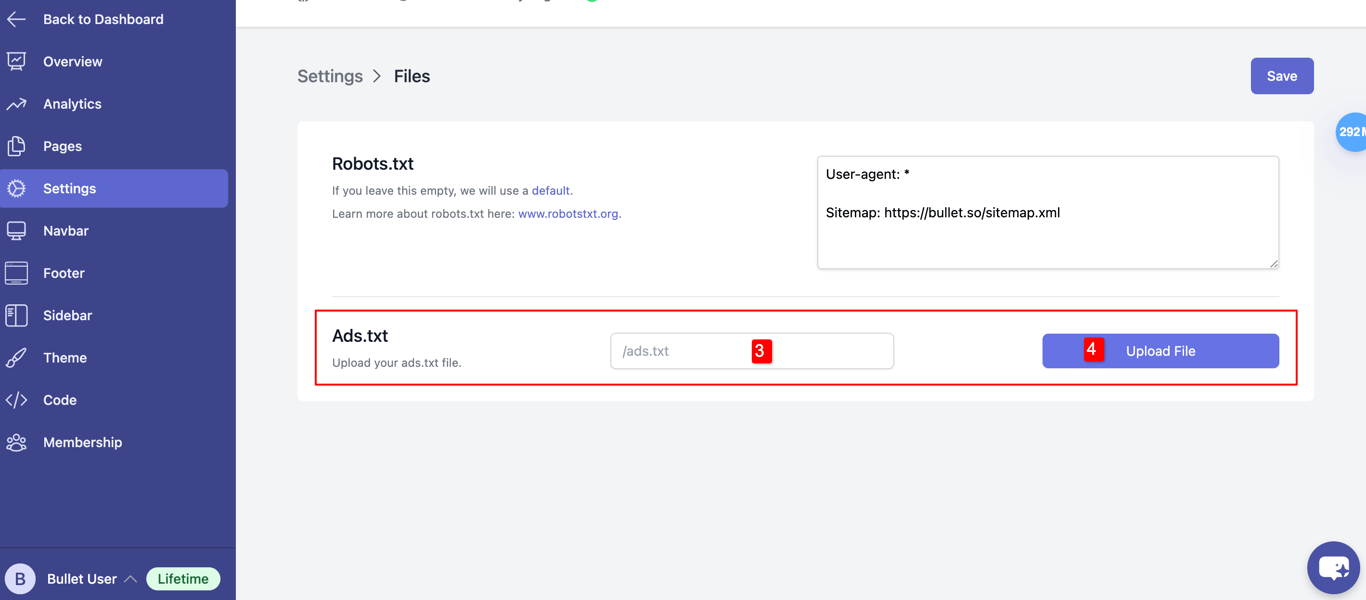
Task: Click the Settings gear icon
Action: point(17,188)
